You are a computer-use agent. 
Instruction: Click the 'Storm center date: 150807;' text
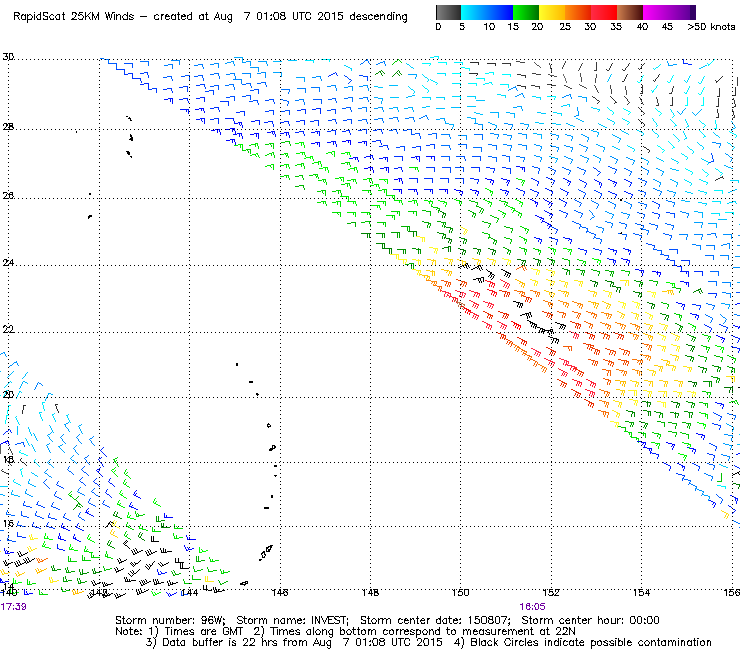pos(435,620)
